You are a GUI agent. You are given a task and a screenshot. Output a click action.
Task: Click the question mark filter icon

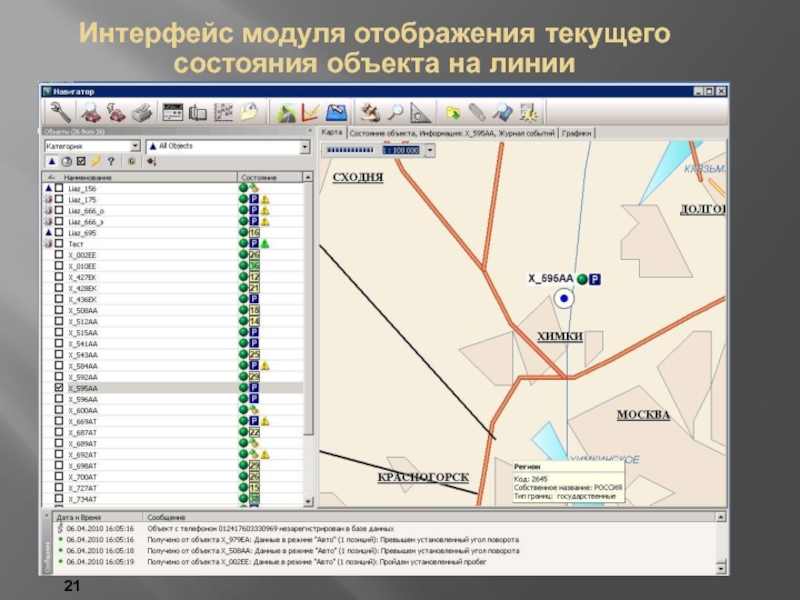point(111,161)
